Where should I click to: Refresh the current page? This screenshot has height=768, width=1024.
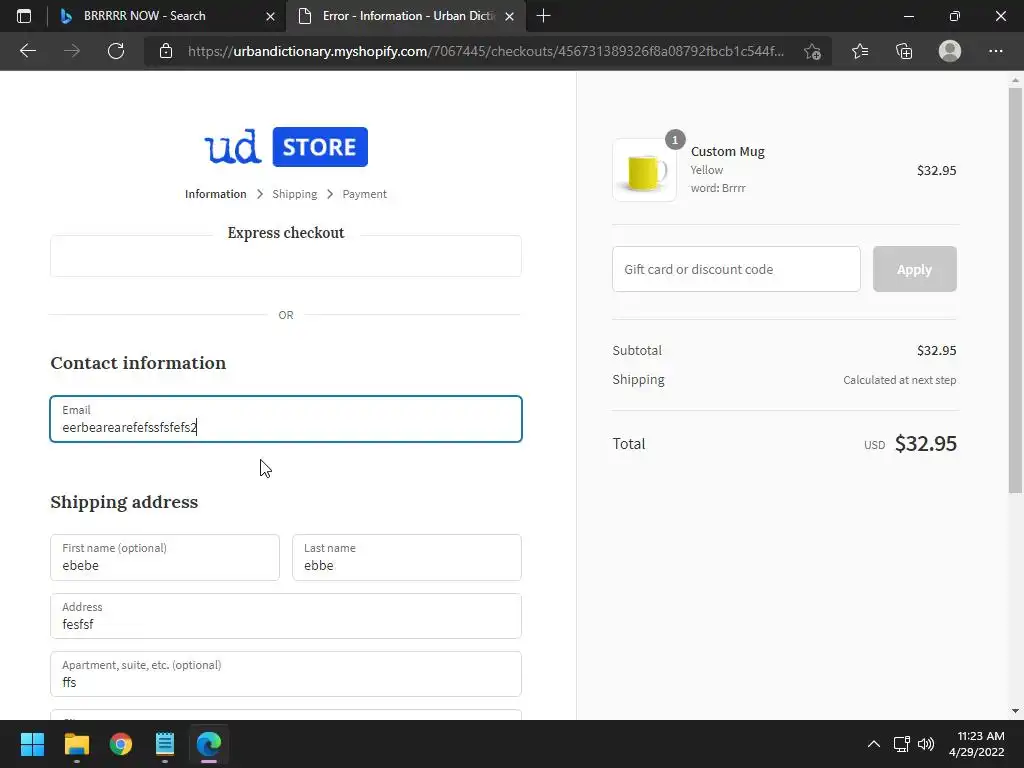(116, 51)
